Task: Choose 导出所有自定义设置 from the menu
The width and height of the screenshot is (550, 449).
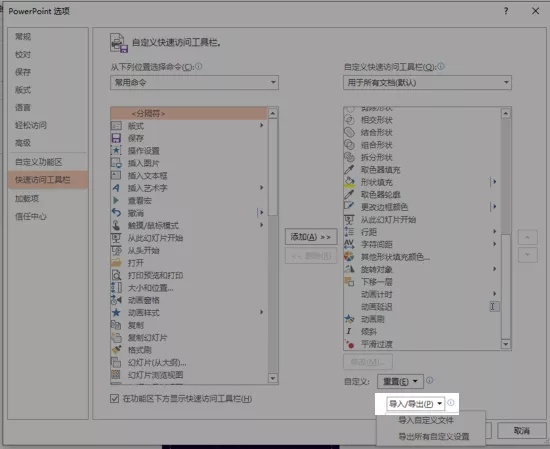Action: (434, 436)
